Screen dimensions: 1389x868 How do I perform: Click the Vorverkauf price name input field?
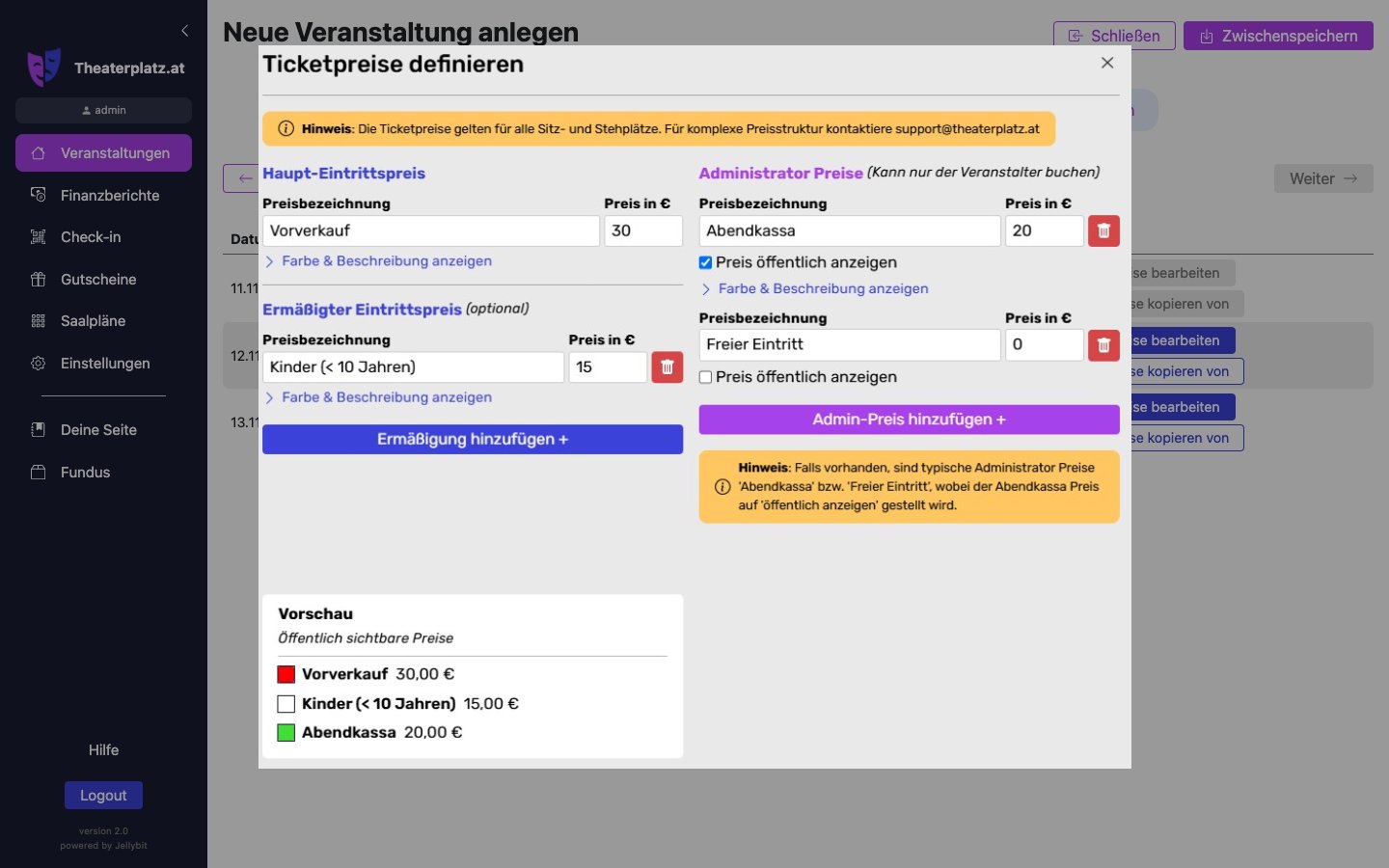click(430, 231)
